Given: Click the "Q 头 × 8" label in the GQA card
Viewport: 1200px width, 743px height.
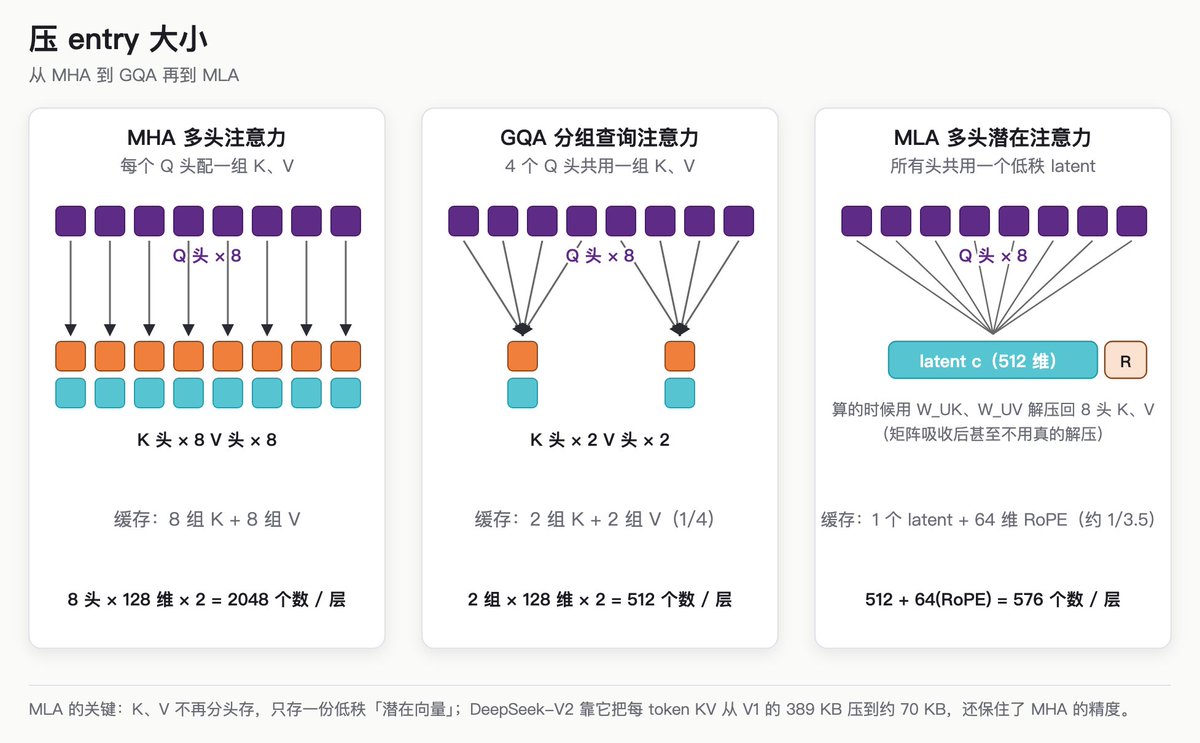Looking at the screenshot, I should point(600,256).
